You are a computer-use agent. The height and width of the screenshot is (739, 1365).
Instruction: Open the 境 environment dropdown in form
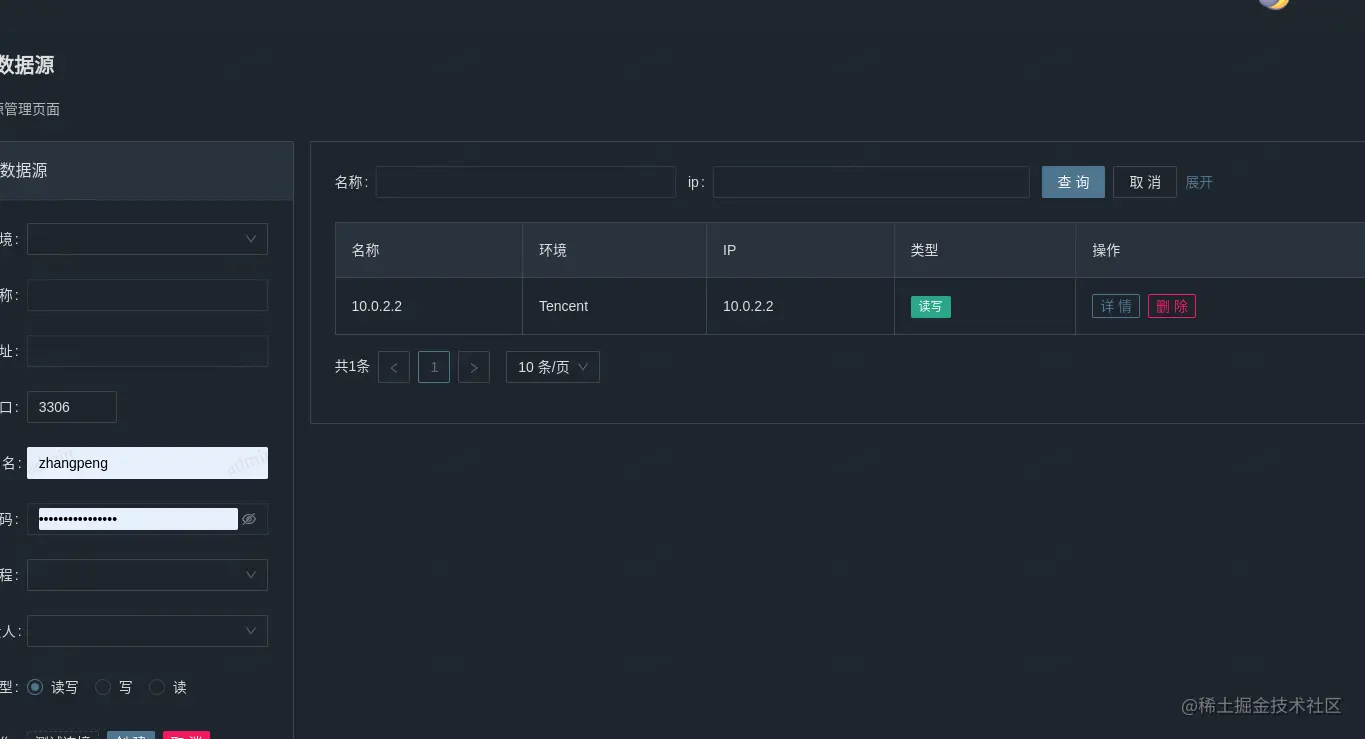pyautogui.click(x=147, y=239)
